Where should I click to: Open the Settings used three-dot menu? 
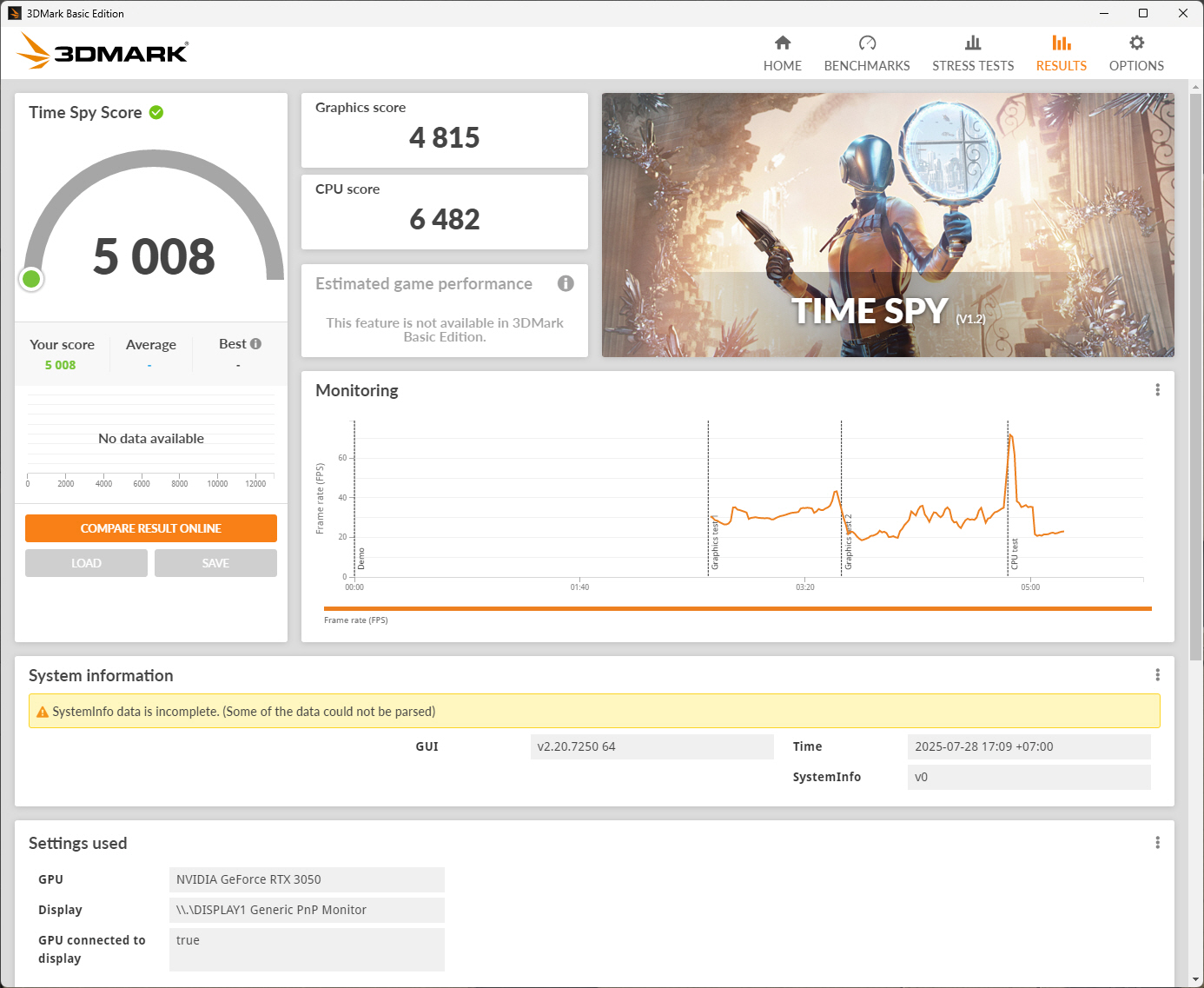click(x=1157, y=843)
